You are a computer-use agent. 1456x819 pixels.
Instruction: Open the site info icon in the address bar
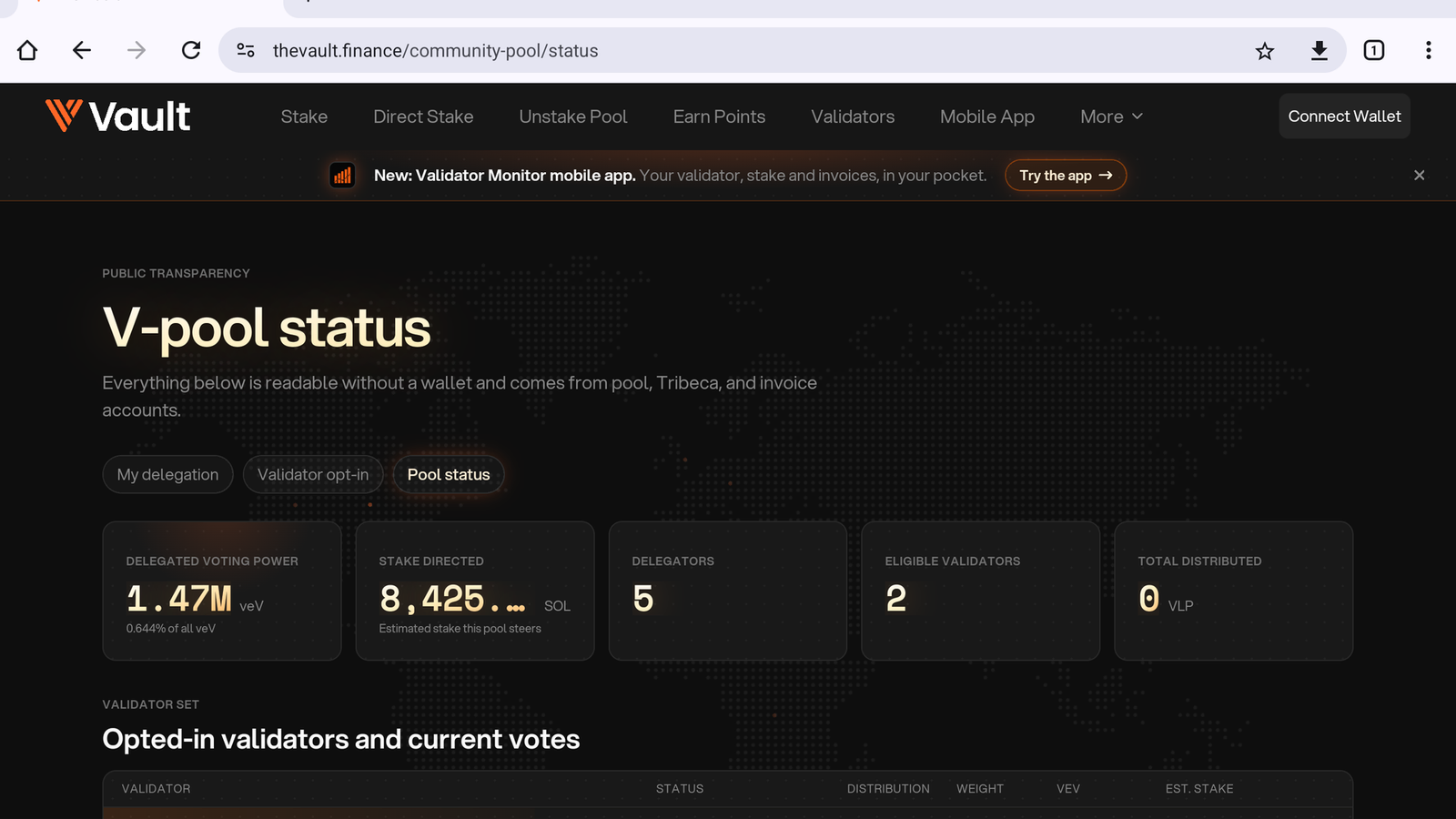click(246, 50)
